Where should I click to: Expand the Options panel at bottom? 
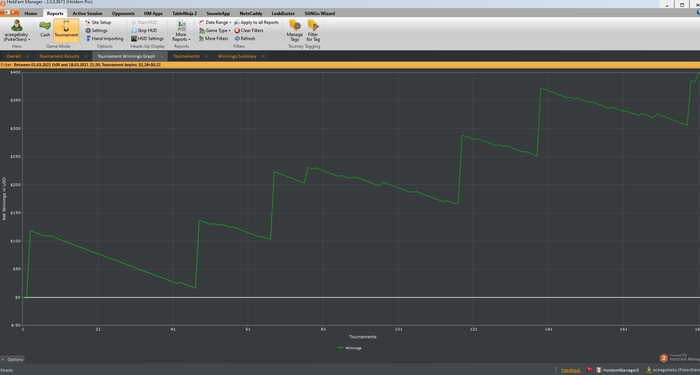12,359
